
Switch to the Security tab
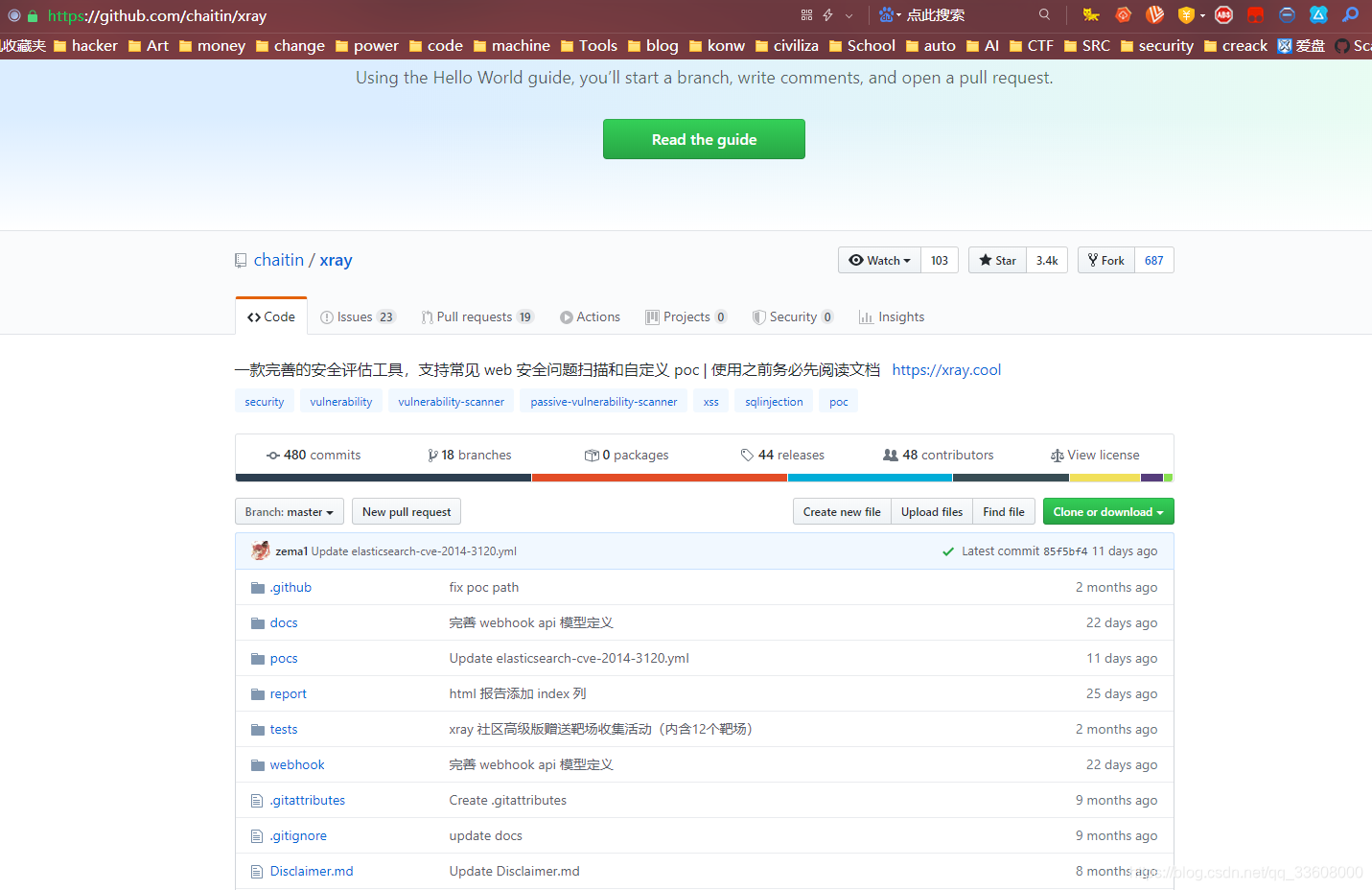point(793,316)
